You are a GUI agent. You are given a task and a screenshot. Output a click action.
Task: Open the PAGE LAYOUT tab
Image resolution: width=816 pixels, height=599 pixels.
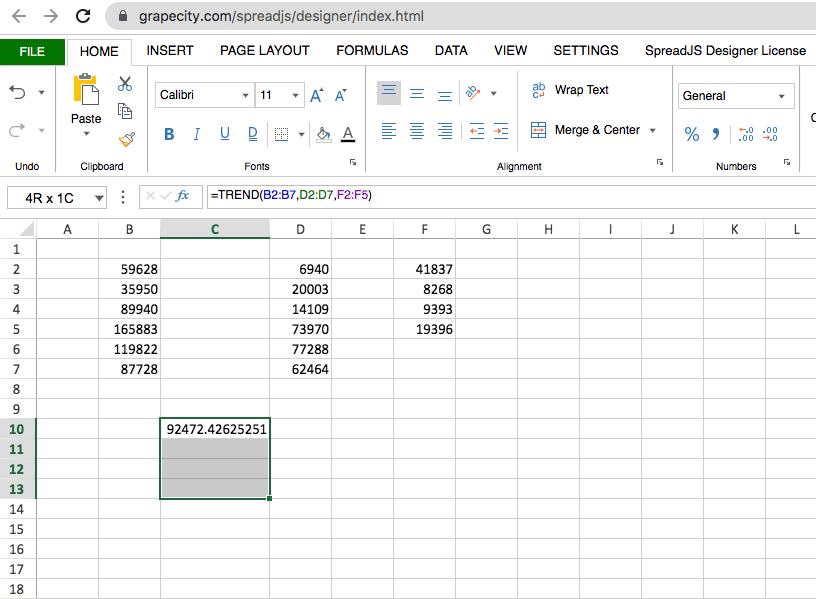click(x=265, y=51)
